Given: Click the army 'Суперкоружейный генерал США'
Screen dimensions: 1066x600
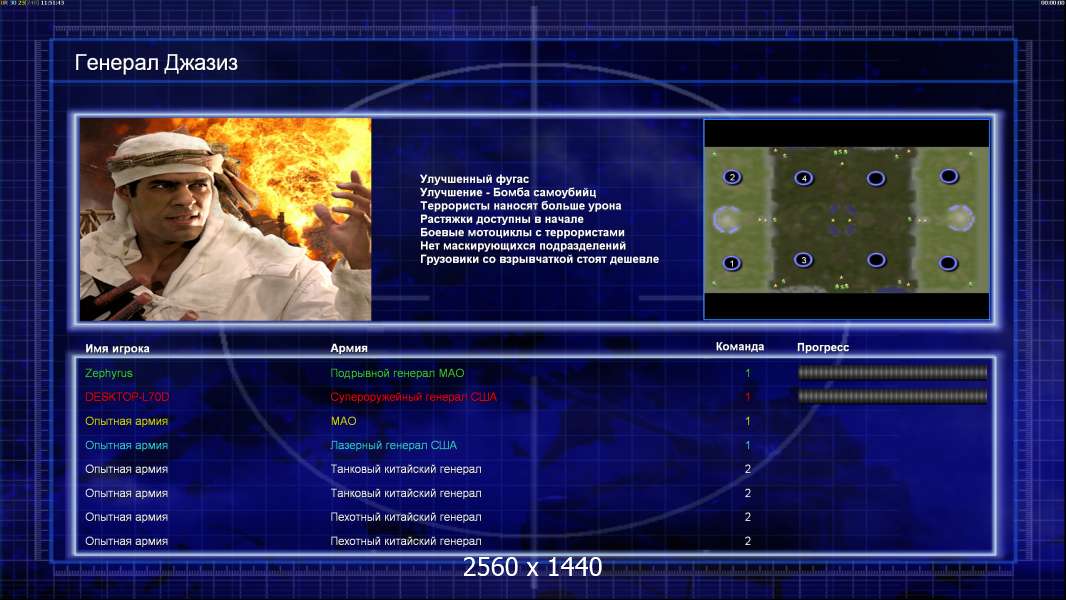Looking at the screenshot, I should pos(413,397).
